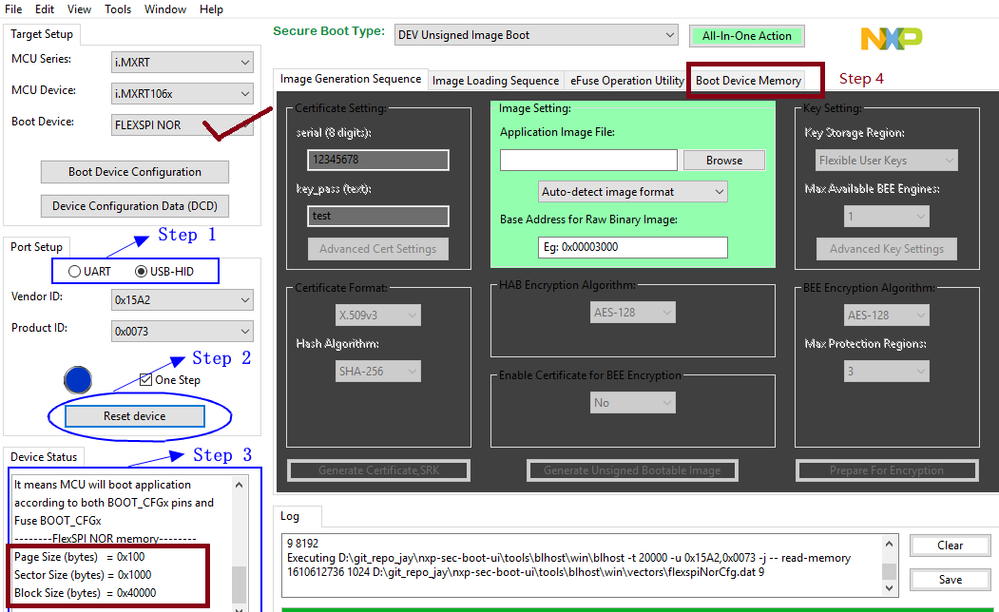999x612 pixels.
Task: Click the Device Status scrollbar up arrow
Action: tap(239, 485)
